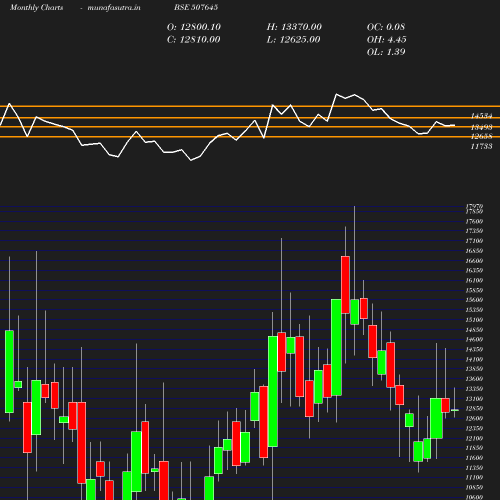Select the latest small doji candle
This screenshot has height=500, width=500.
(455, 410)
